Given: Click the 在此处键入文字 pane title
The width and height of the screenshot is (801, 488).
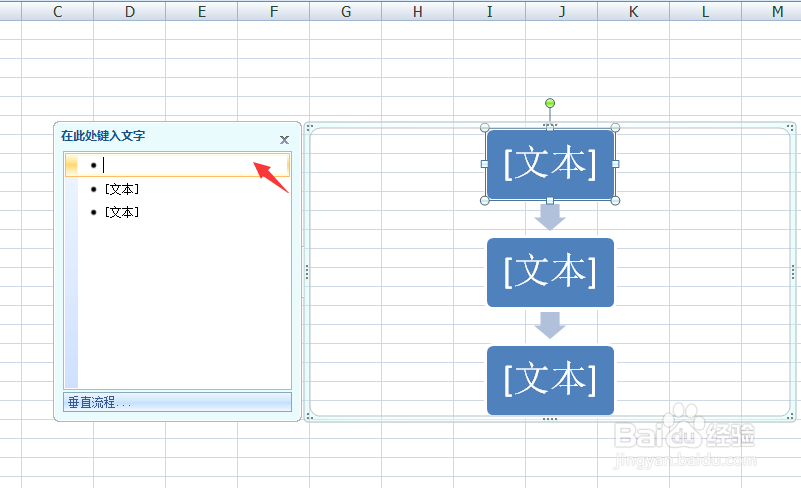Looking at the screenshot, I should pyautogui.click(x=103, y=136).
